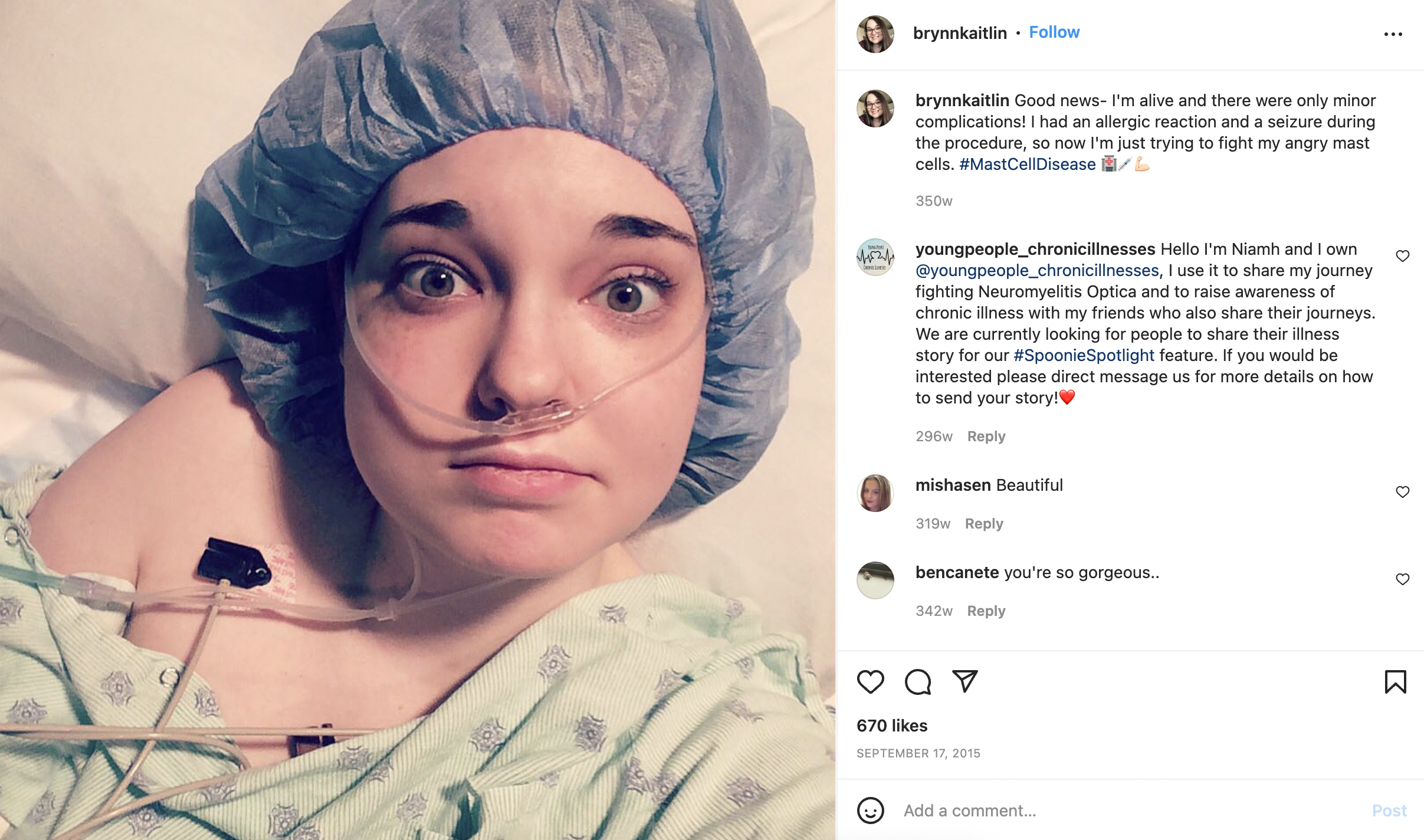Like mishasen's Beautiful comment
Screen dimensions: 1424x840
pyautogui.click(x=1403, y=491)
